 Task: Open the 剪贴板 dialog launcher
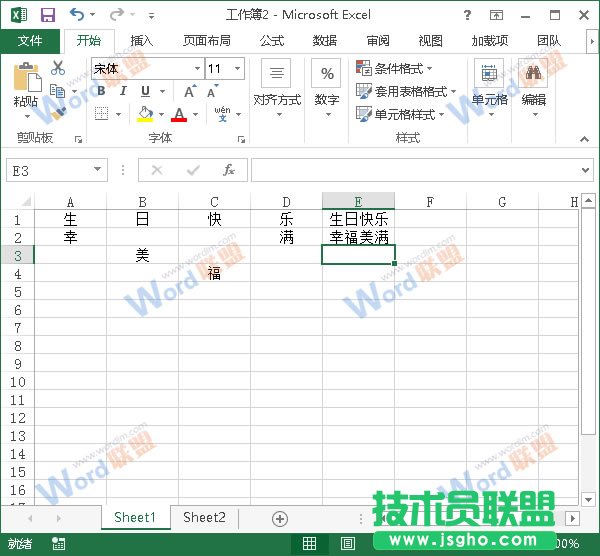tap(78, 139)
